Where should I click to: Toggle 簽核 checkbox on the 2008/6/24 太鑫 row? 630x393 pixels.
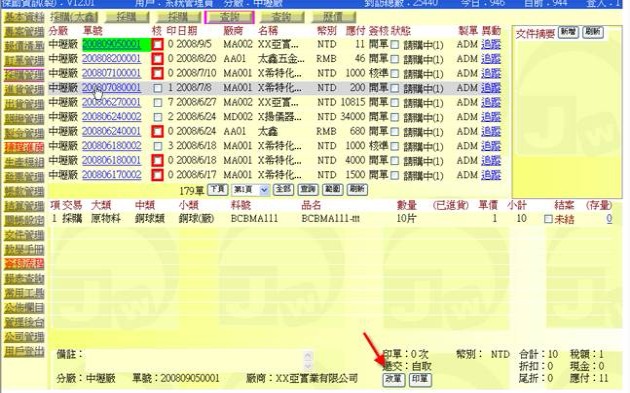[x=395, y=132]
